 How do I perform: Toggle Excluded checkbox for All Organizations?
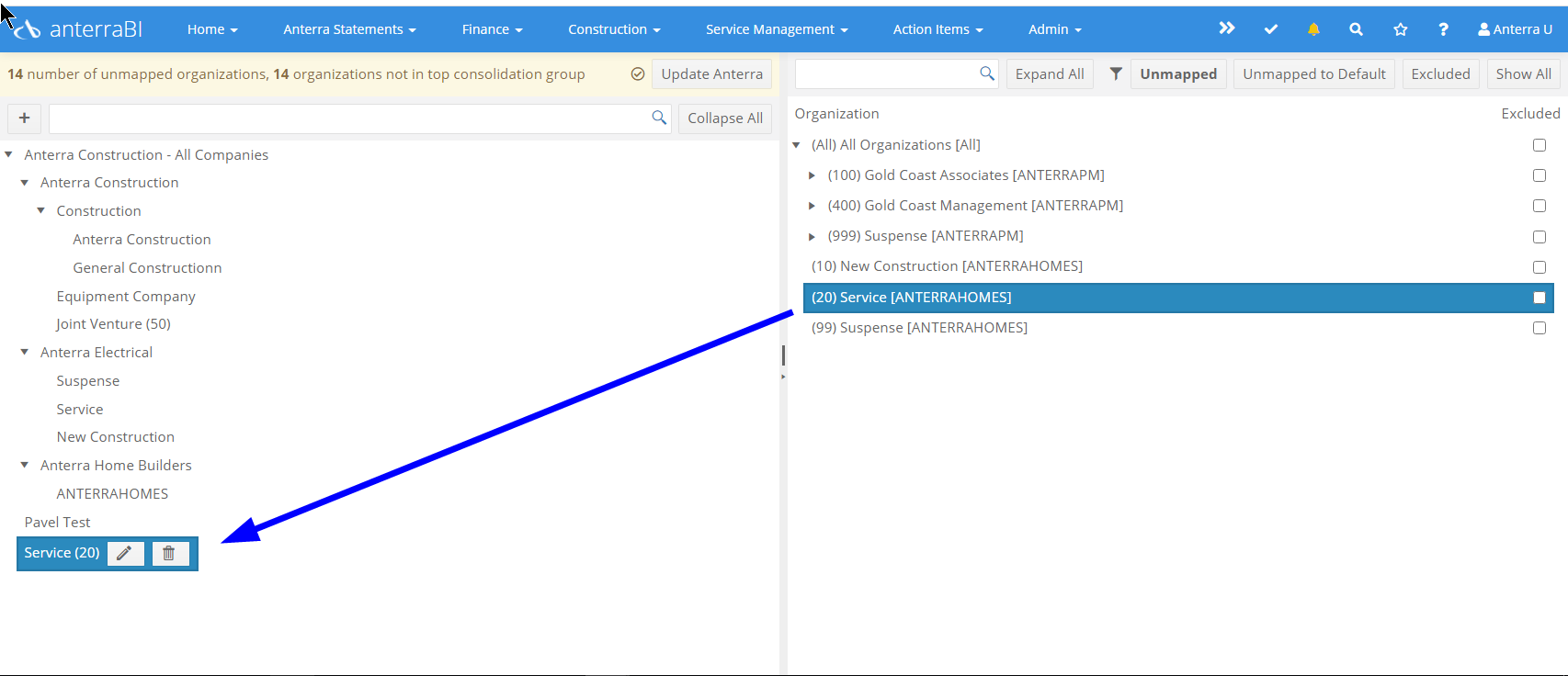click(x=1540, y=145)
